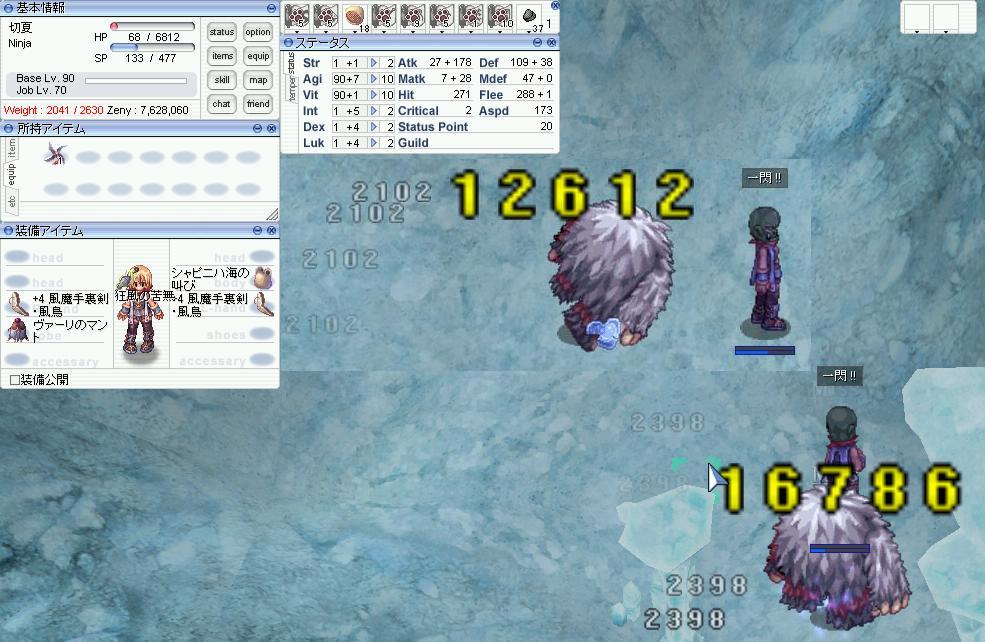Viewport: 985px width, 642px height.
Task: Open the map button
Action: [258, 80]
